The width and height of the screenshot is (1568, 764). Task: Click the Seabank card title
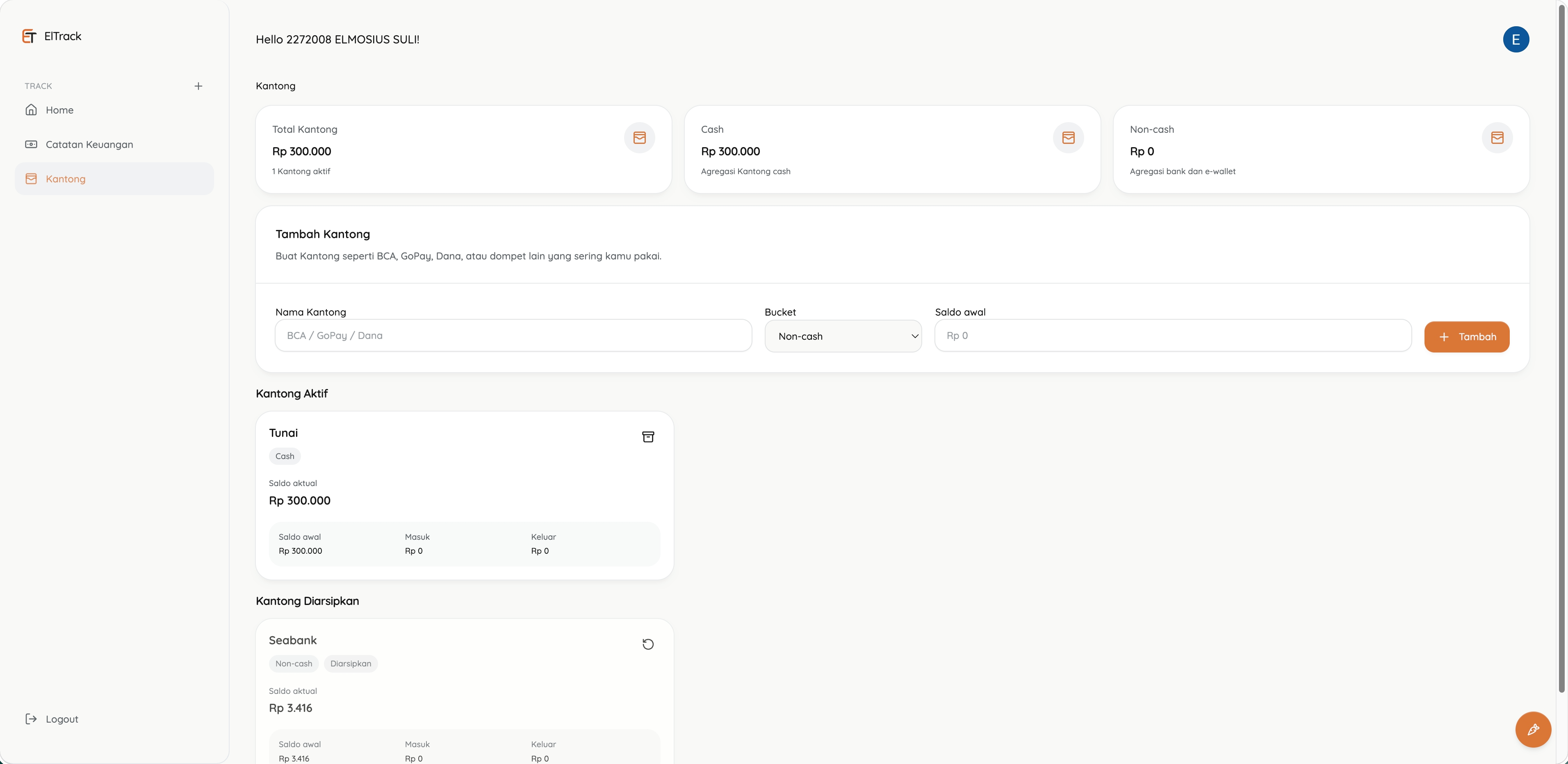[x=293, y=641]
